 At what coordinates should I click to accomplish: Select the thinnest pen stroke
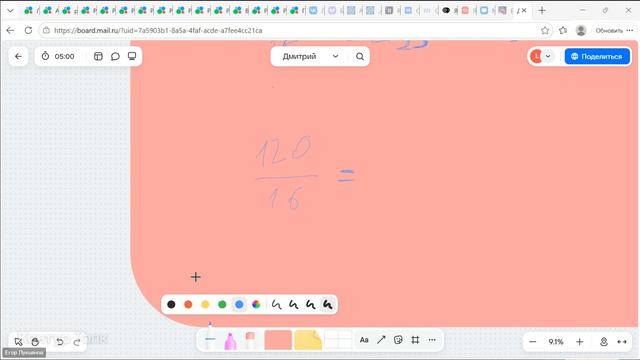[277, 304]
